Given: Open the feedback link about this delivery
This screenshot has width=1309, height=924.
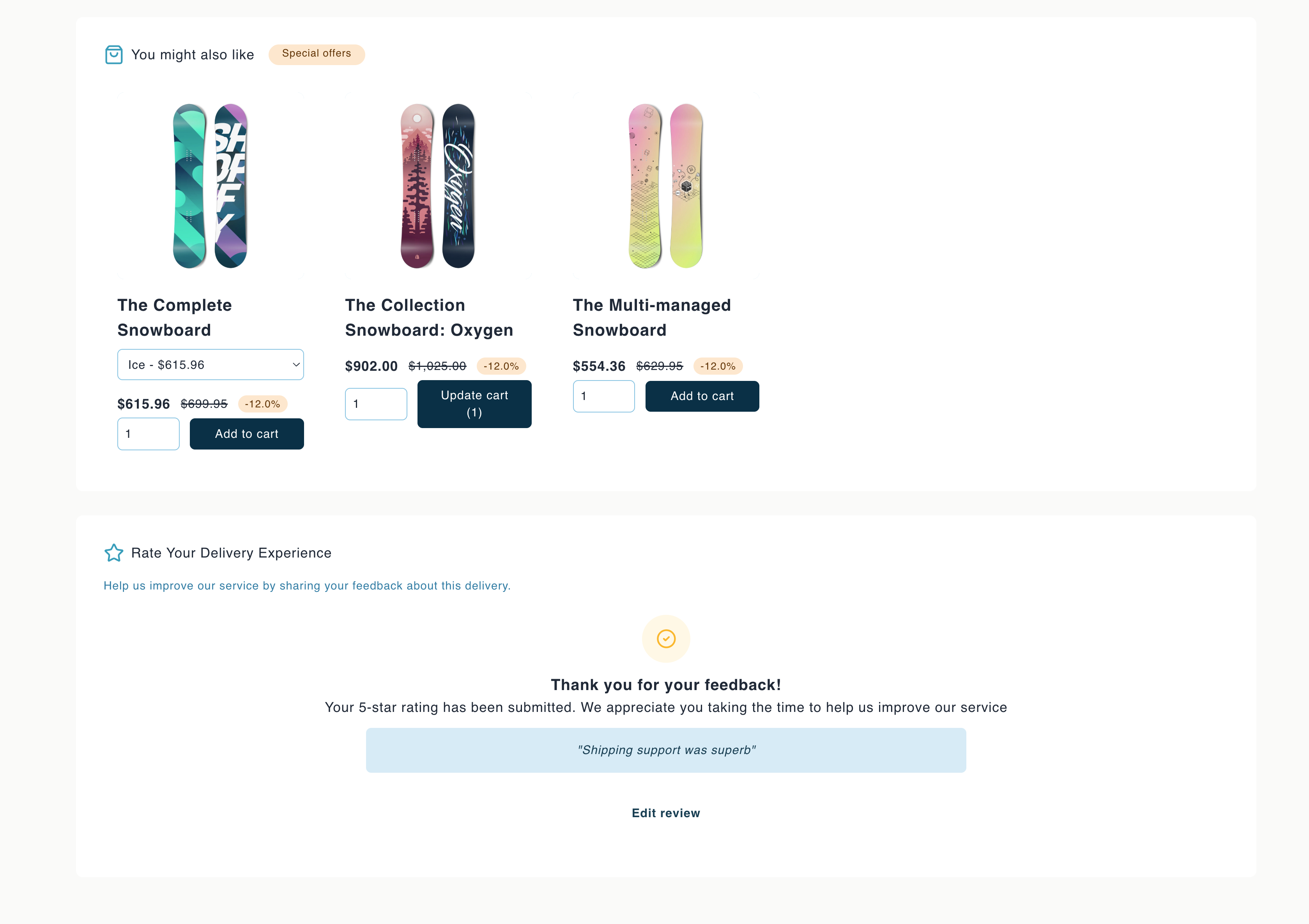Looking at the screenshot, I should 307,585.
